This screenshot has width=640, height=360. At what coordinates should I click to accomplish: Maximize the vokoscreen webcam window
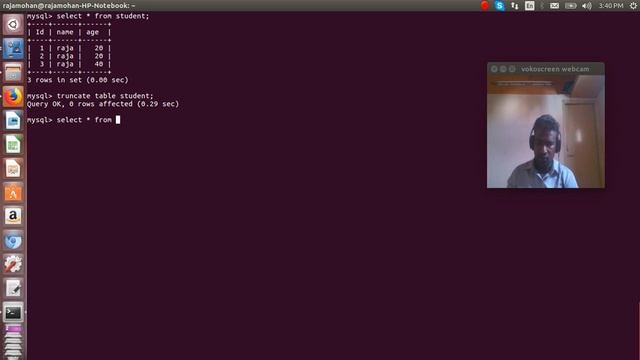(x=512, y=69)
